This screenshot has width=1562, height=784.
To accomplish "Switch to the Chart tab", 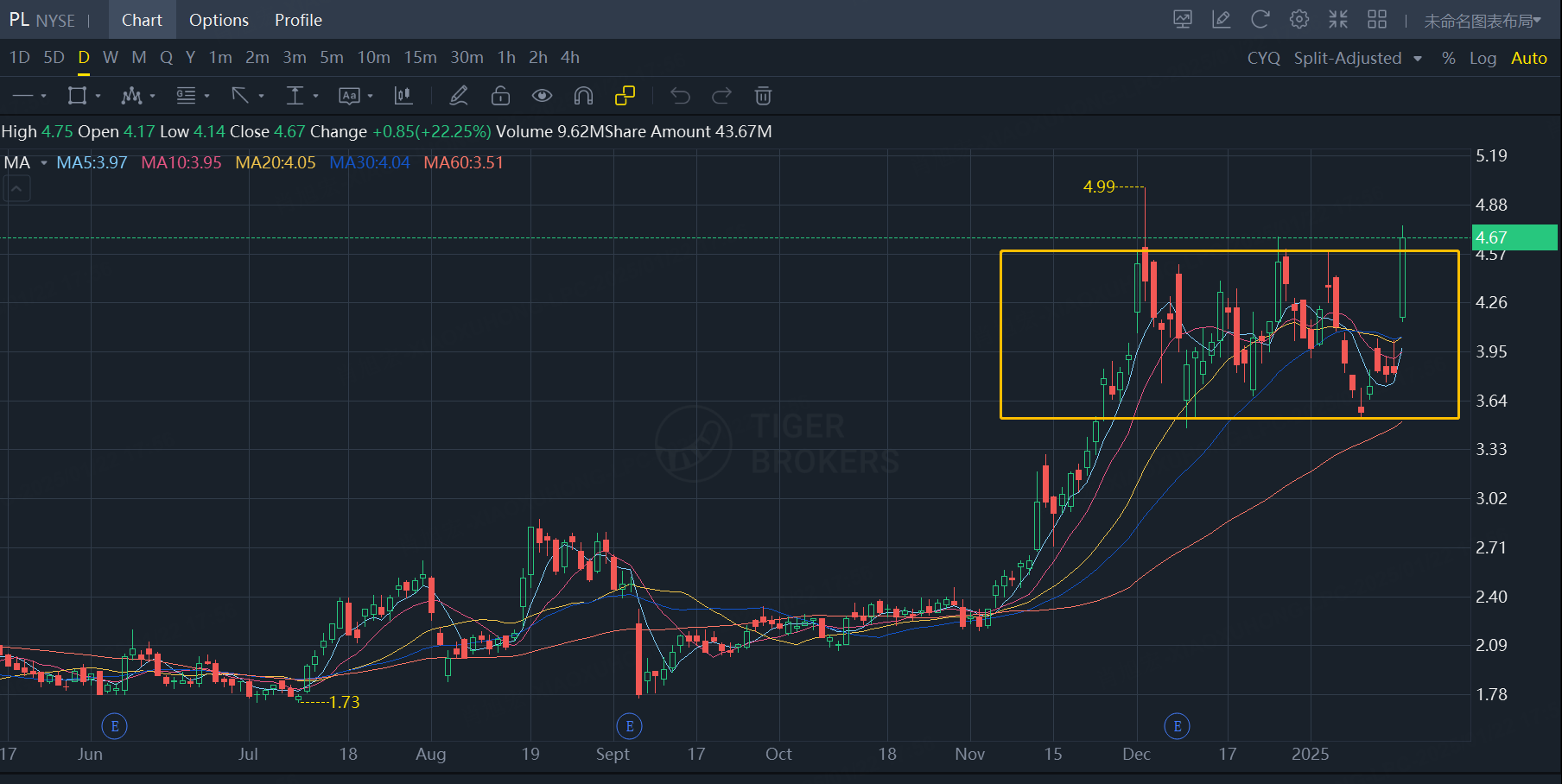I will pos(142,20).
